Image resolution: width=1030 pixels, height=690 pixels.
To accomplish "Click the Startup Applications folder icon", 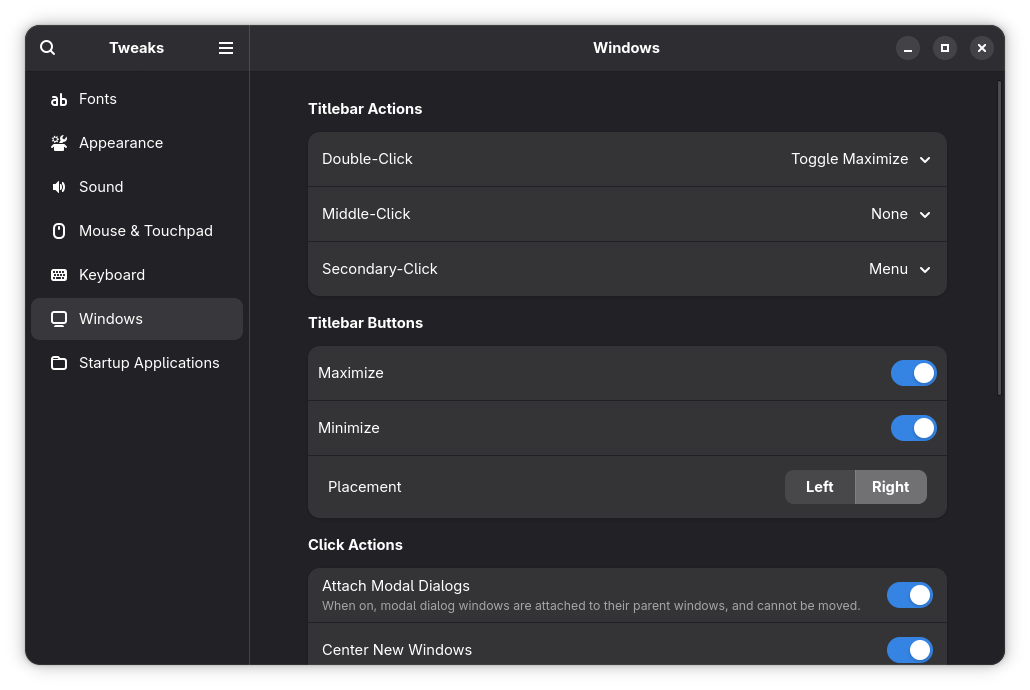I will (59, 363).
